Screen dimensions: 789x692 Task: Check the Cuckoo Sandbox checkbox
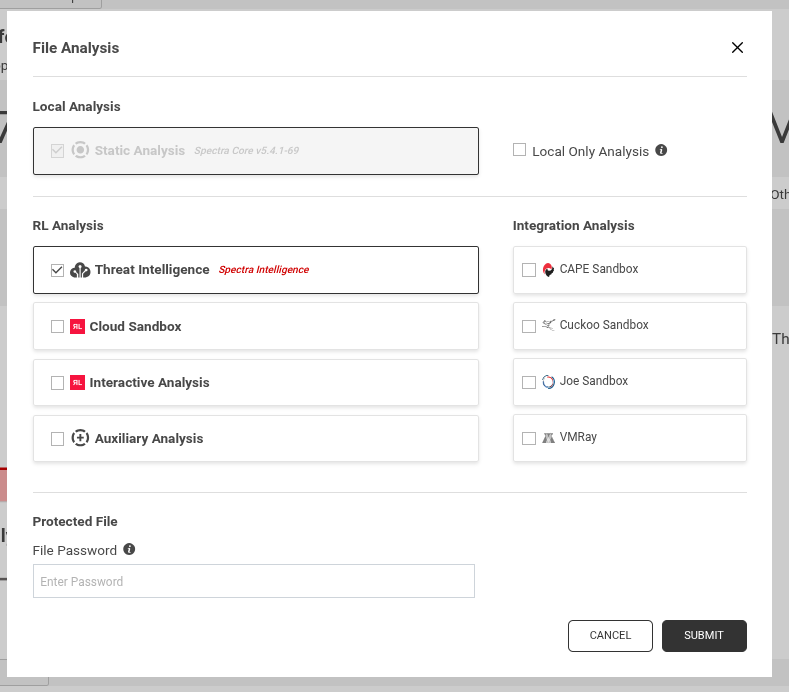(x=529, y=326)
